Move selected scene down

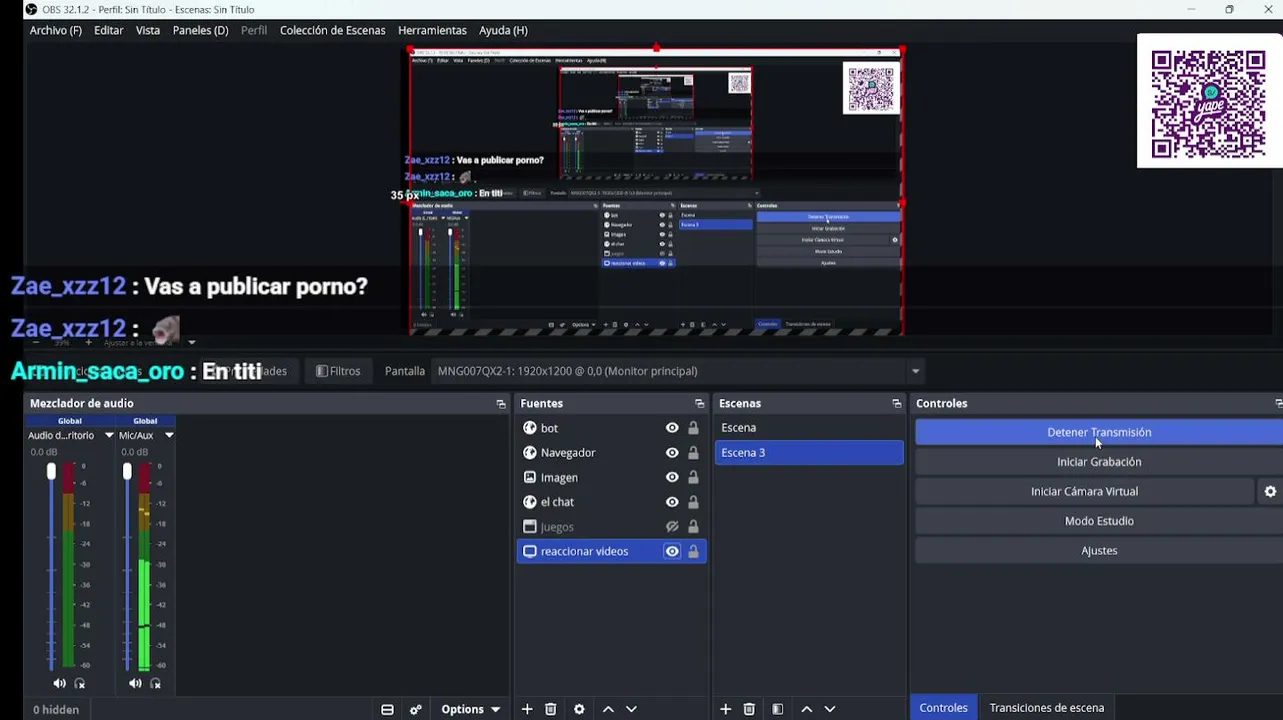coord(830,709)
